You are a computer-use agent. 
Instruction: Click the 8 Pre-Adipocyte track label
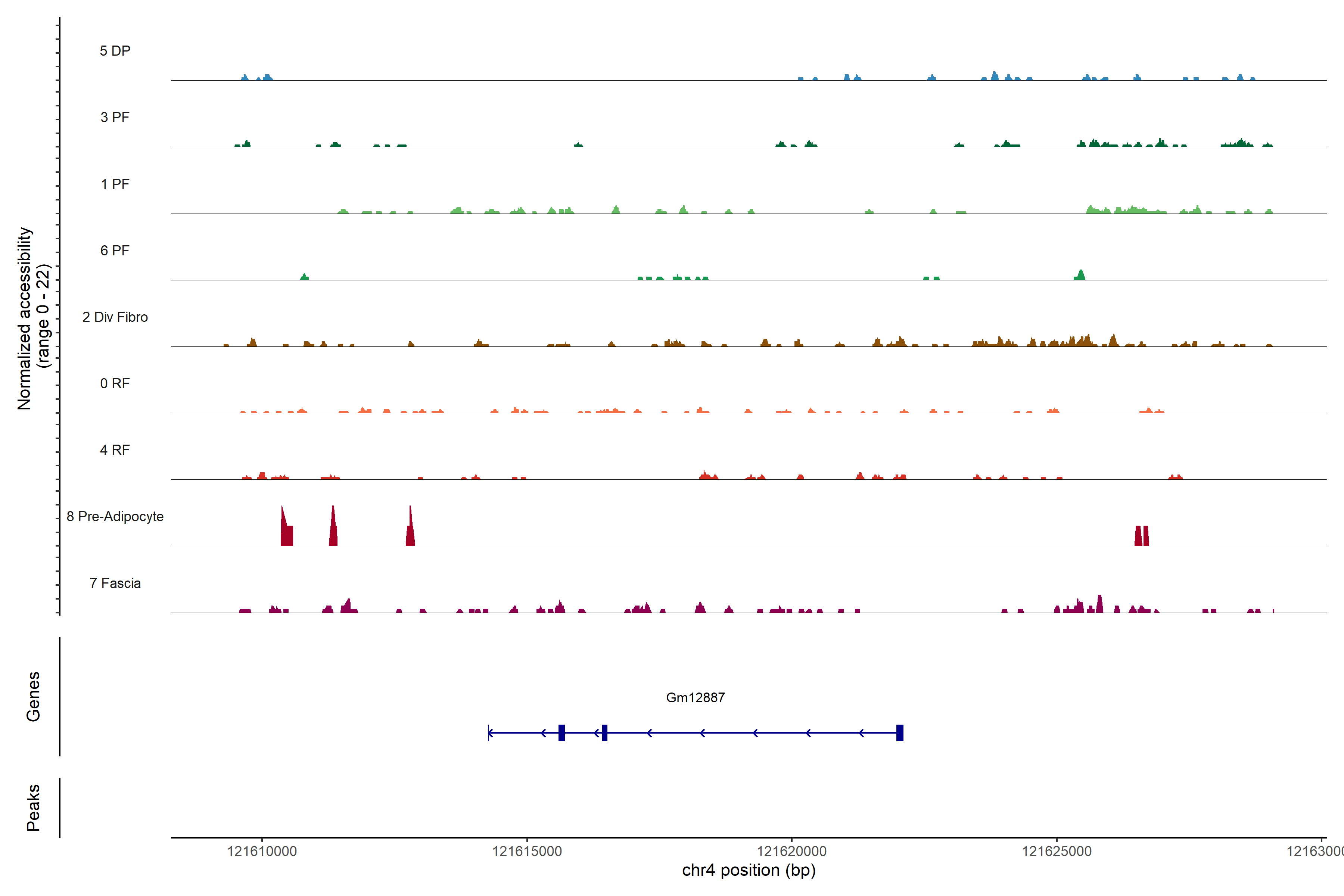click(x=115, y=517)
